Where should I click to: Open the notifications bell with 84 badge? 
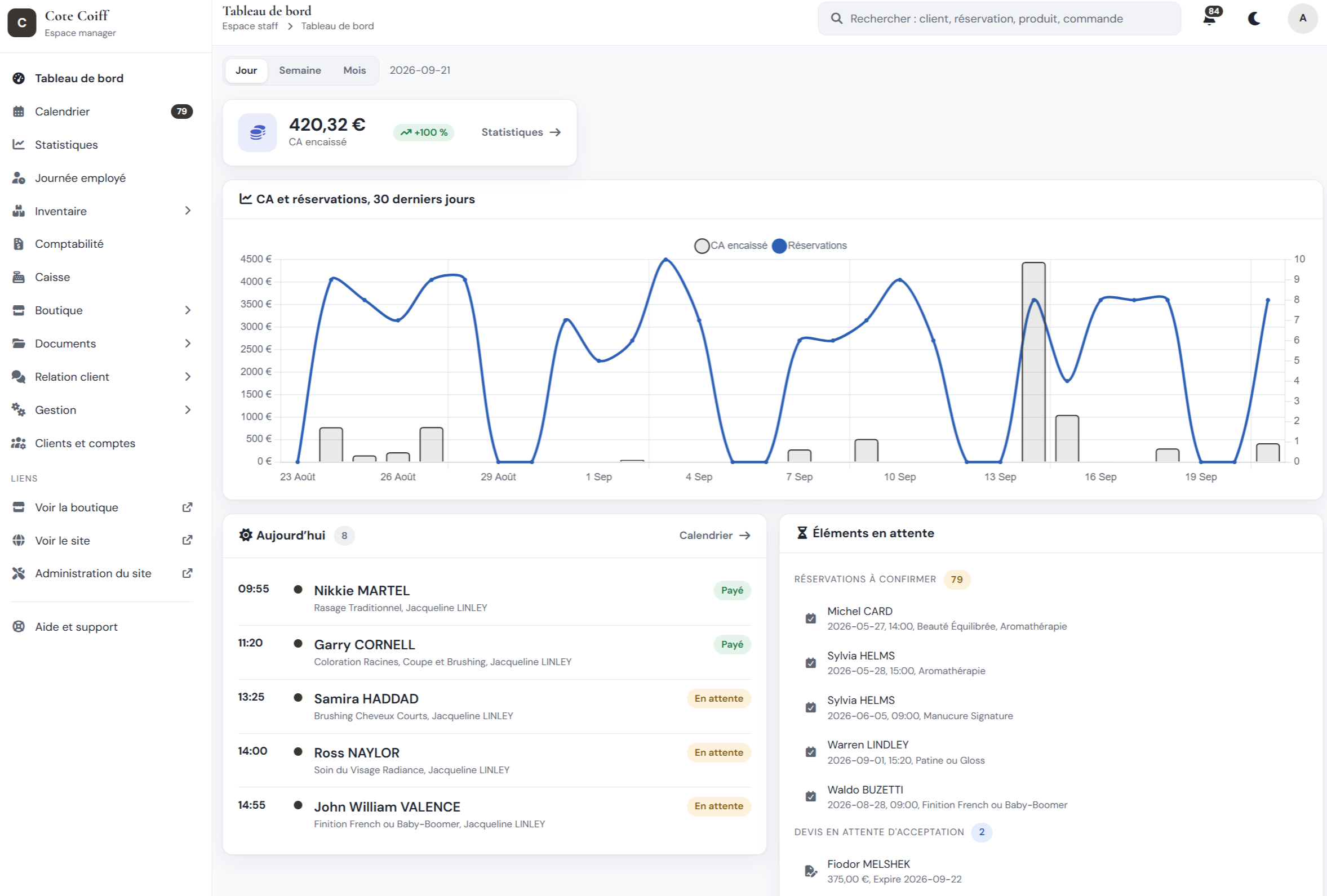tap(1210, 17)
